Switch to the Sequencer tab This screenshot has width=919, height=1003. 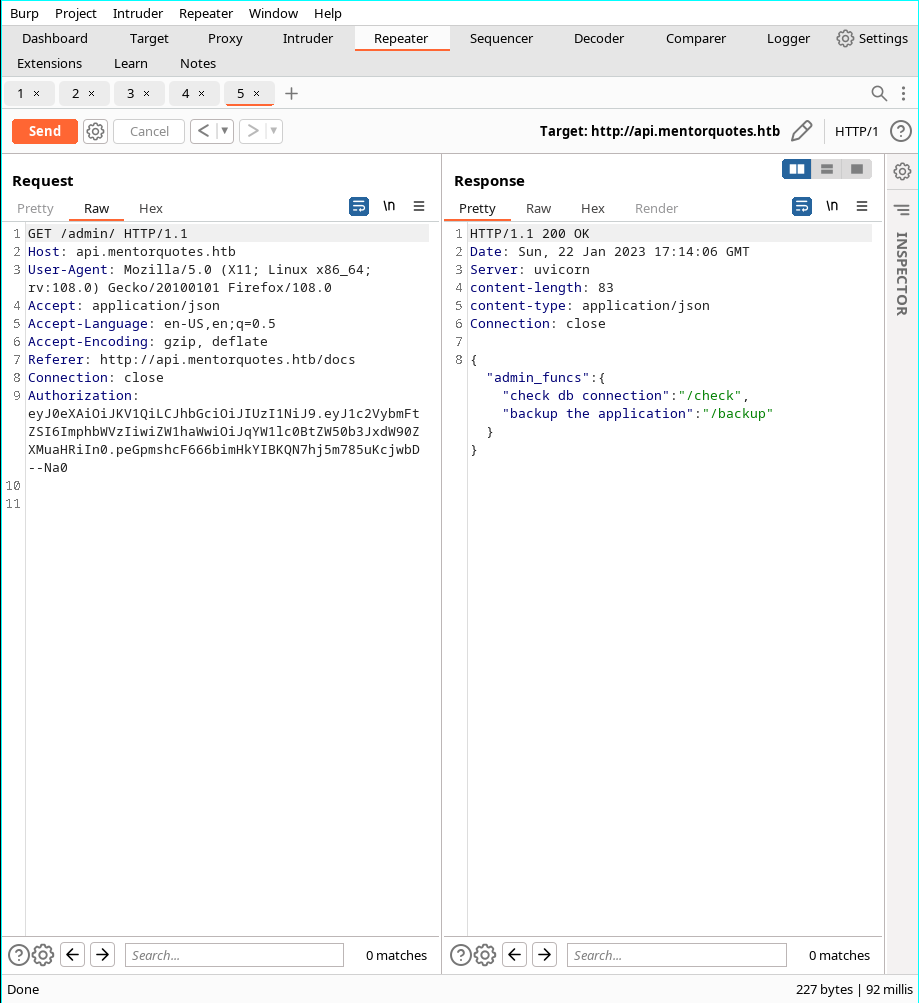(501, 38)
